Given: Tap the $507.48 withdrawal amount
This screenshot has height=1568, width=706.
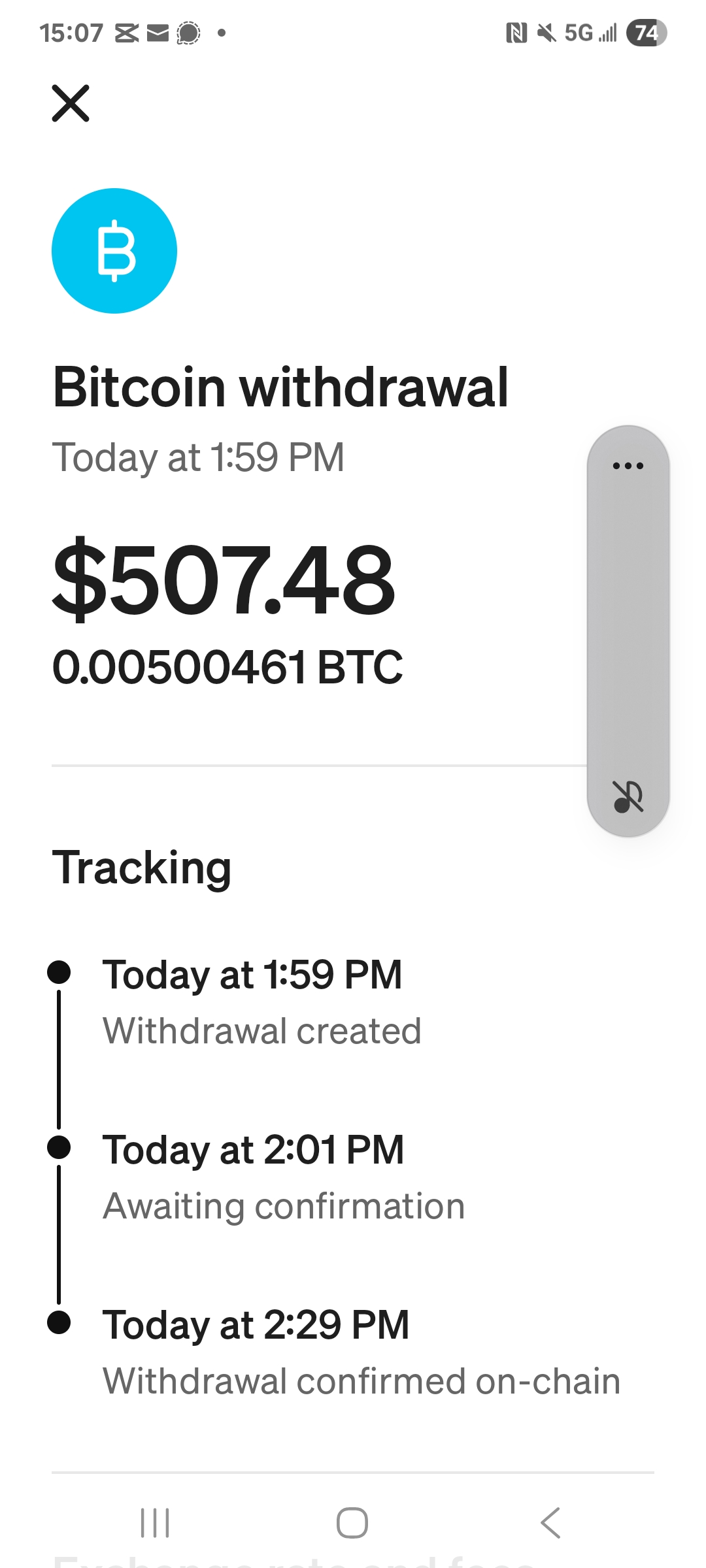Looking at the screenshot, I should (x=224, y=580).
